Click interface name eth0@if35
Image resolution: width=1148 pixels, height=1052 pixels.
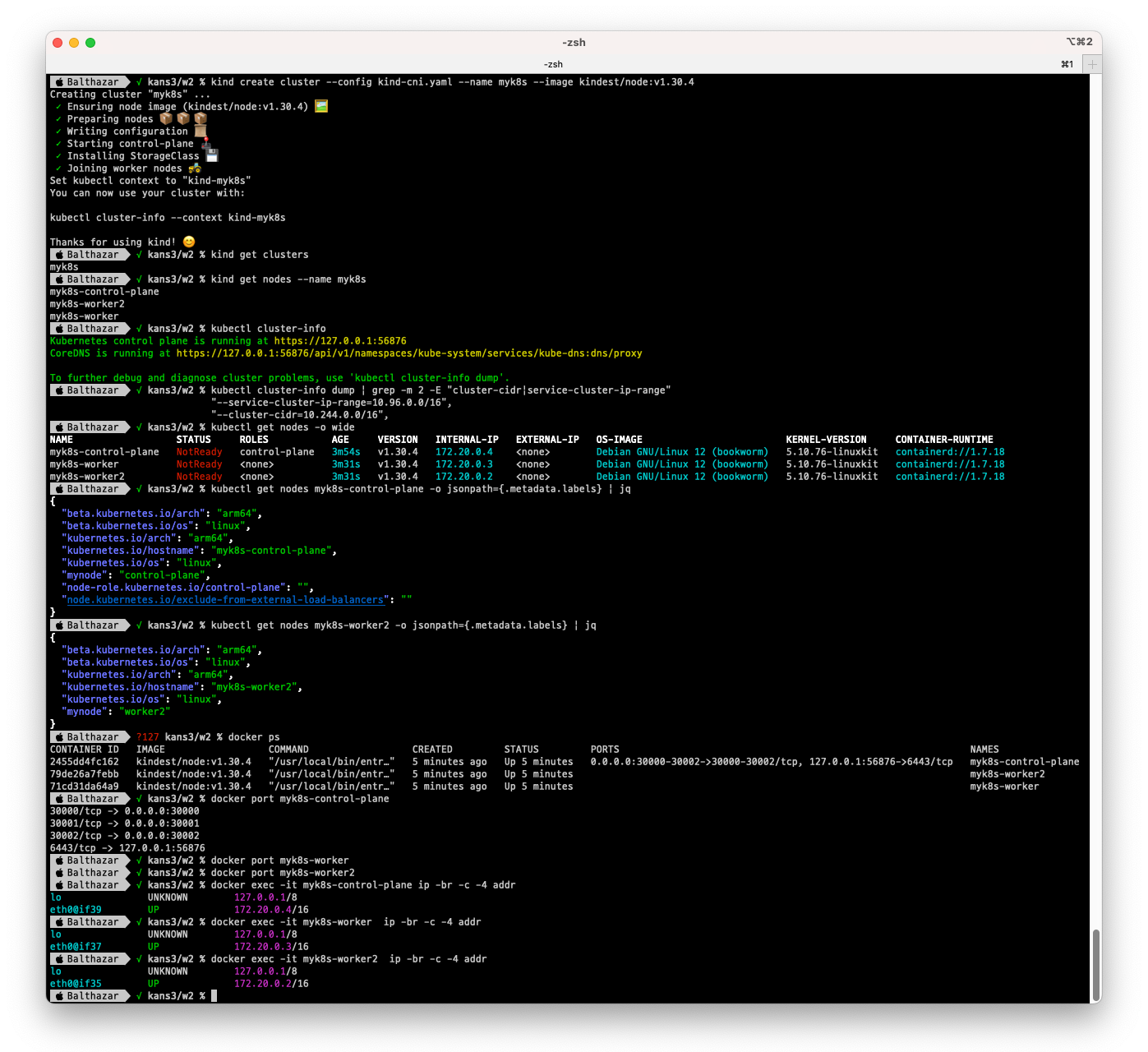click(x=76, y=984)
